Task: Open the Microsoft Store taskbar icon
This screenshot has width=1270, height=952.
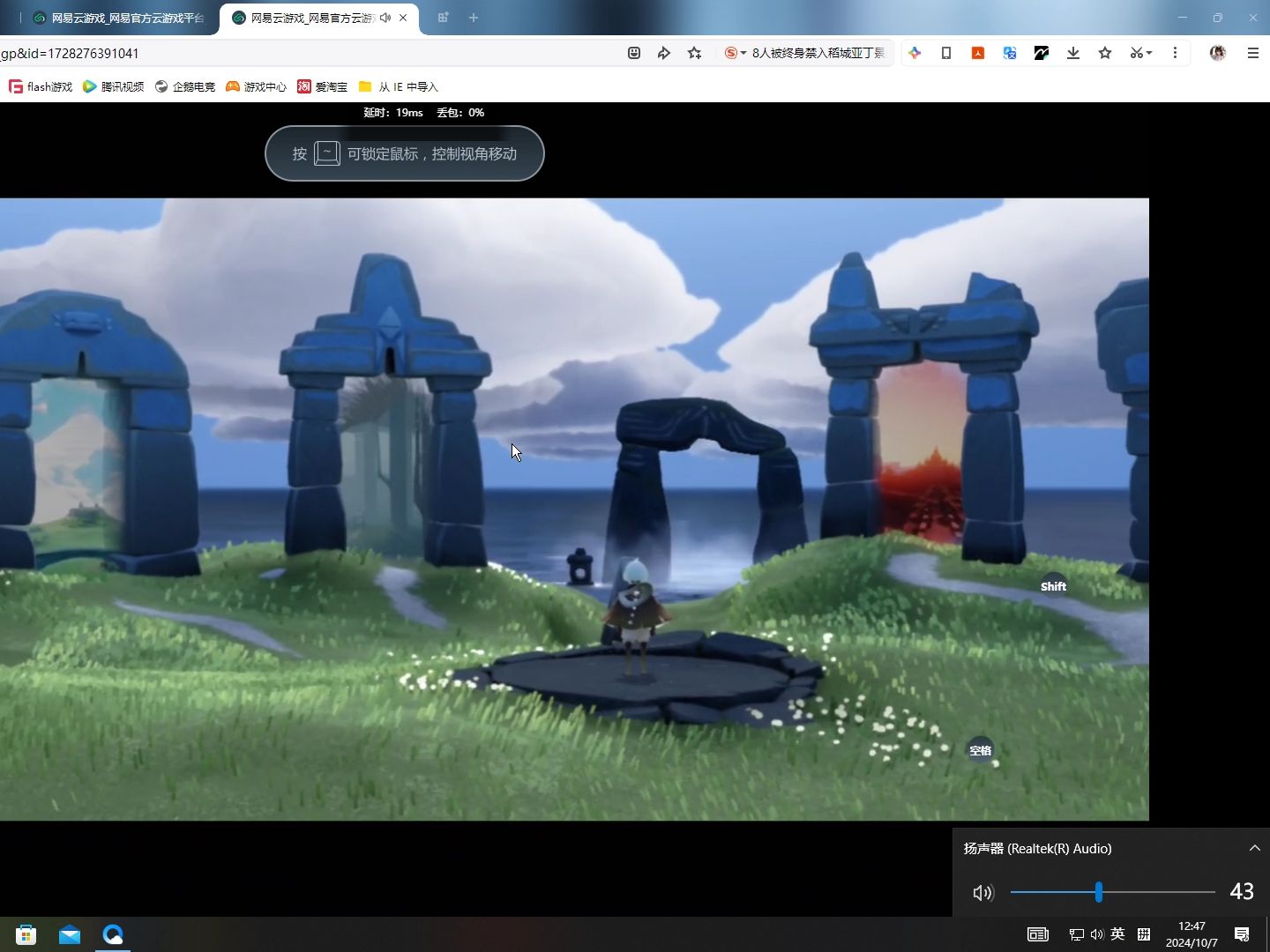Action: pos(26,934)
